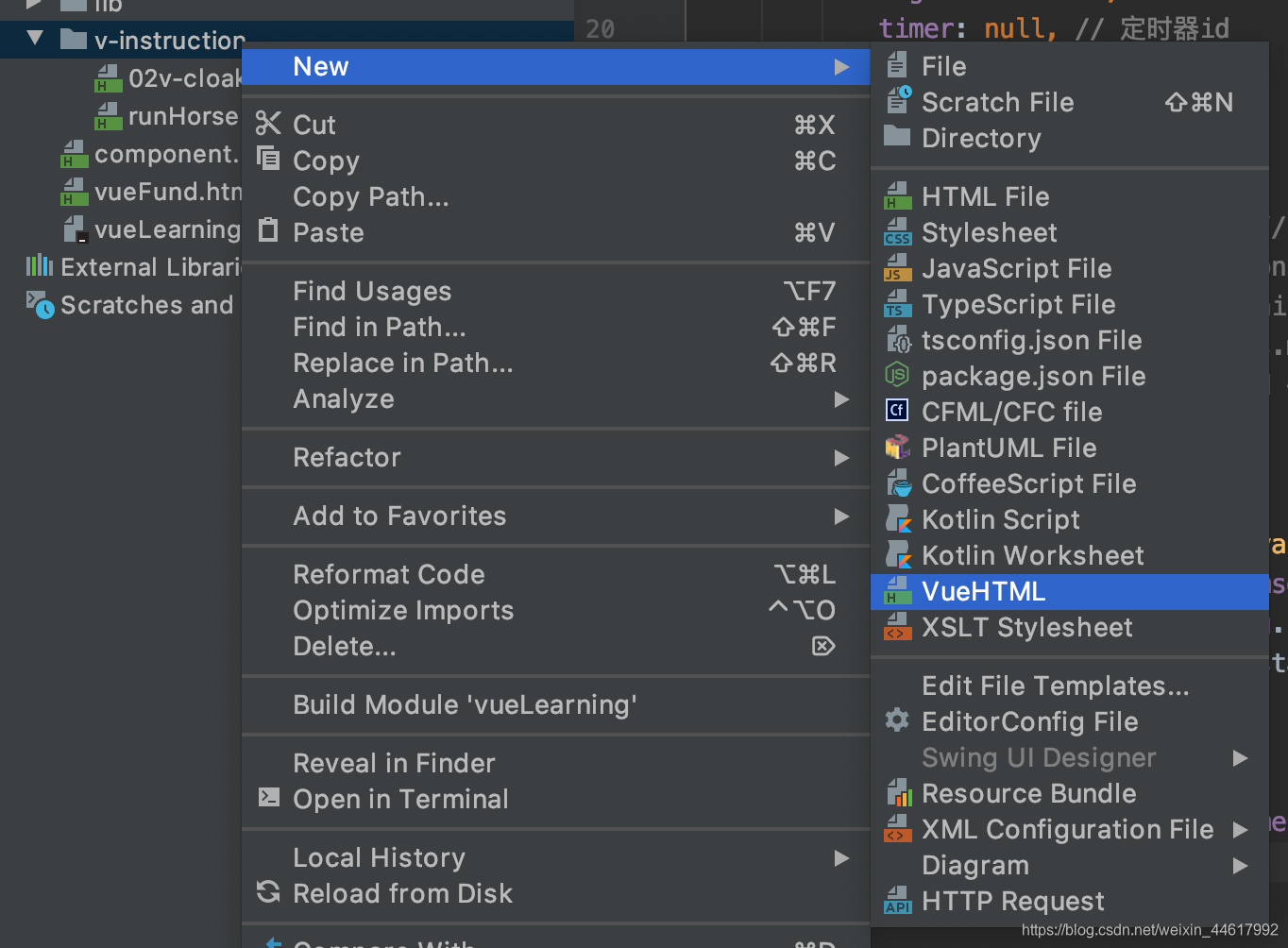Click the Scratch File icon

pyautogui.click(x=898, y=101)
